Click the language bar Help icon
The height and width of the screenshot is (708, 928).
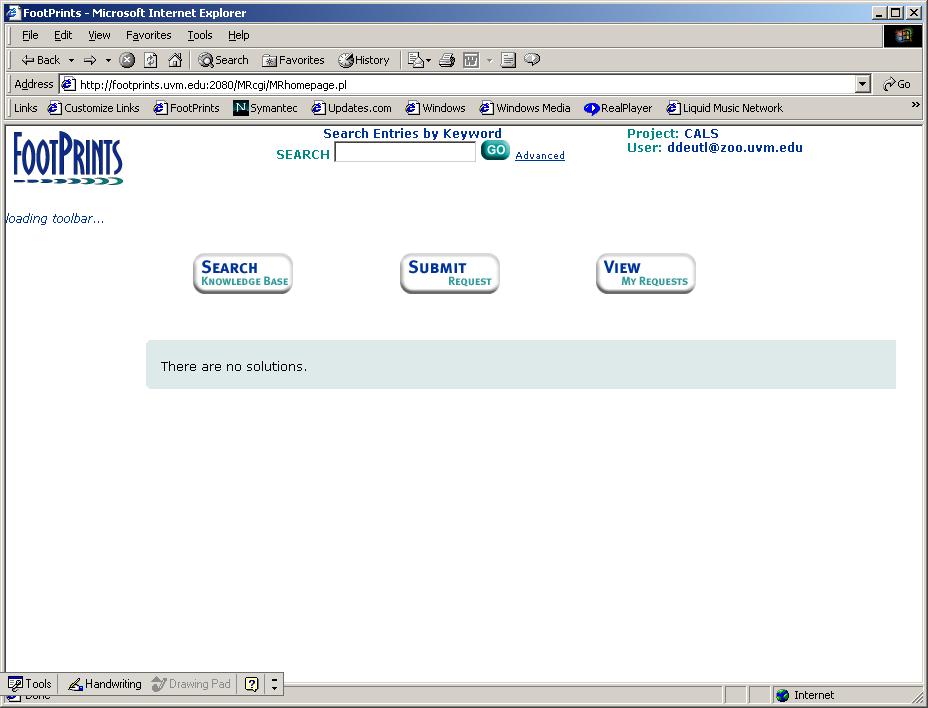[x=252, y=684]
